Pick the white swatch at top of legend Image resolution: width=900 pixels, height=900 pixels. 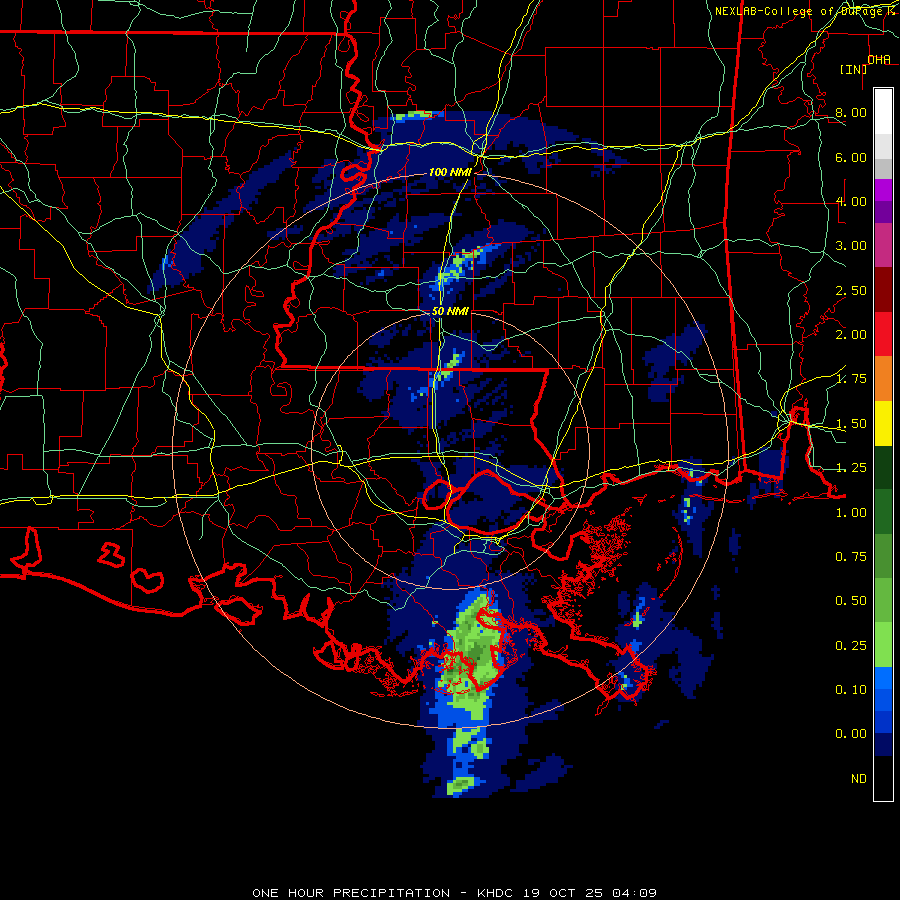tap(883, 112)
